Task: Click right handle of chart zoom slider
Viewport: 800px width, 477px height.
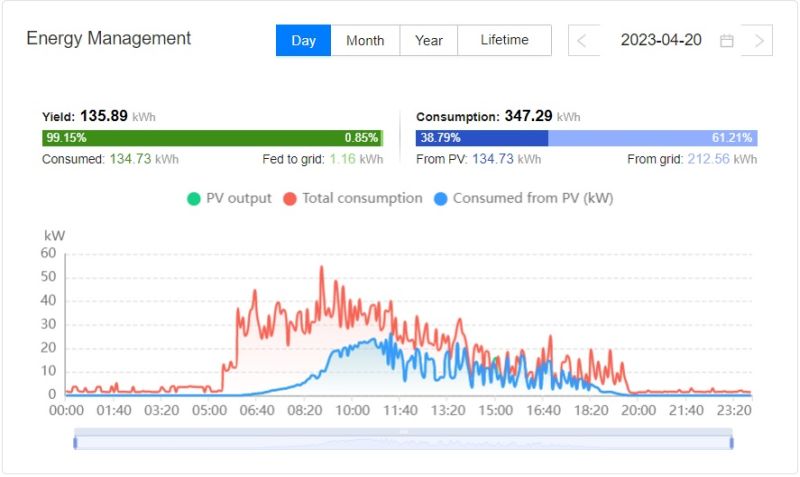Action: [731, 442]
